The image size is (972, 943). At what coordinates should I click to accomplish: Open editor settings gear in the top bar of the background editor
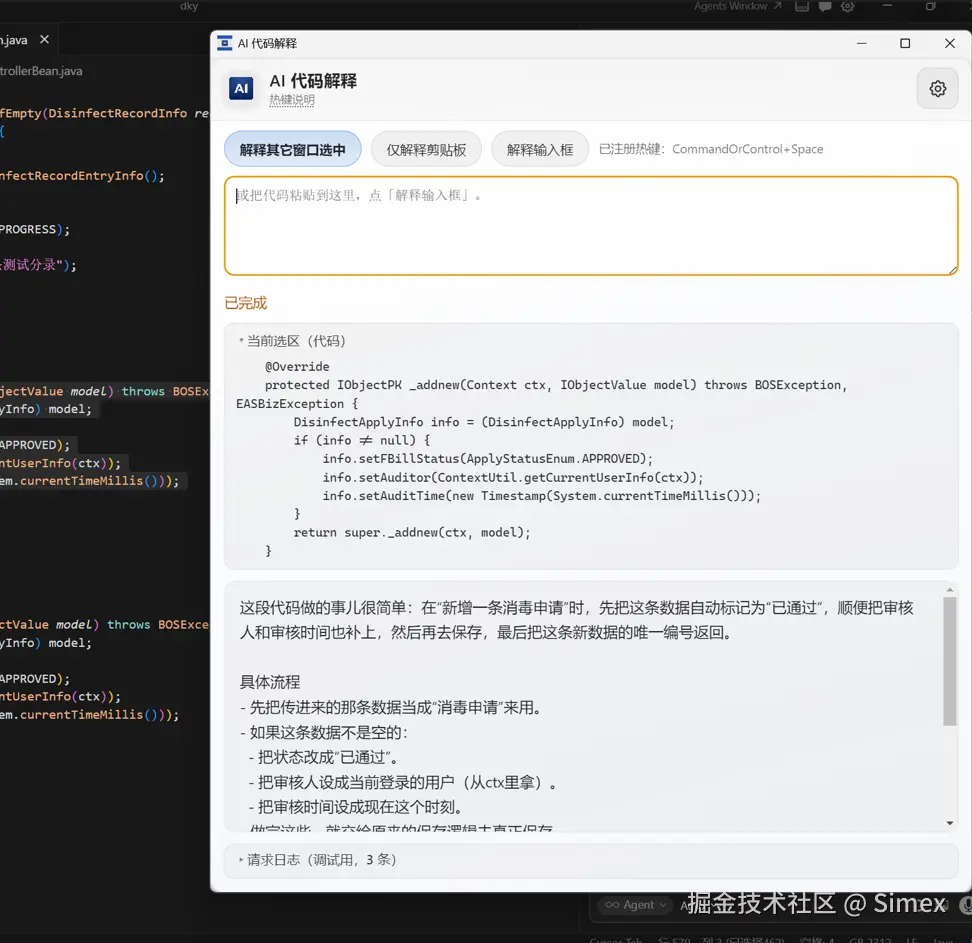[x=847, y=7]
